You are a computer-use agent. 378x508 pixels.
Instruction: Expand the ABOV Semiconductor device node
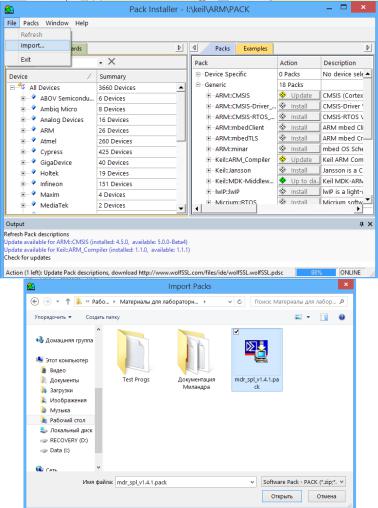click(23, 98)
